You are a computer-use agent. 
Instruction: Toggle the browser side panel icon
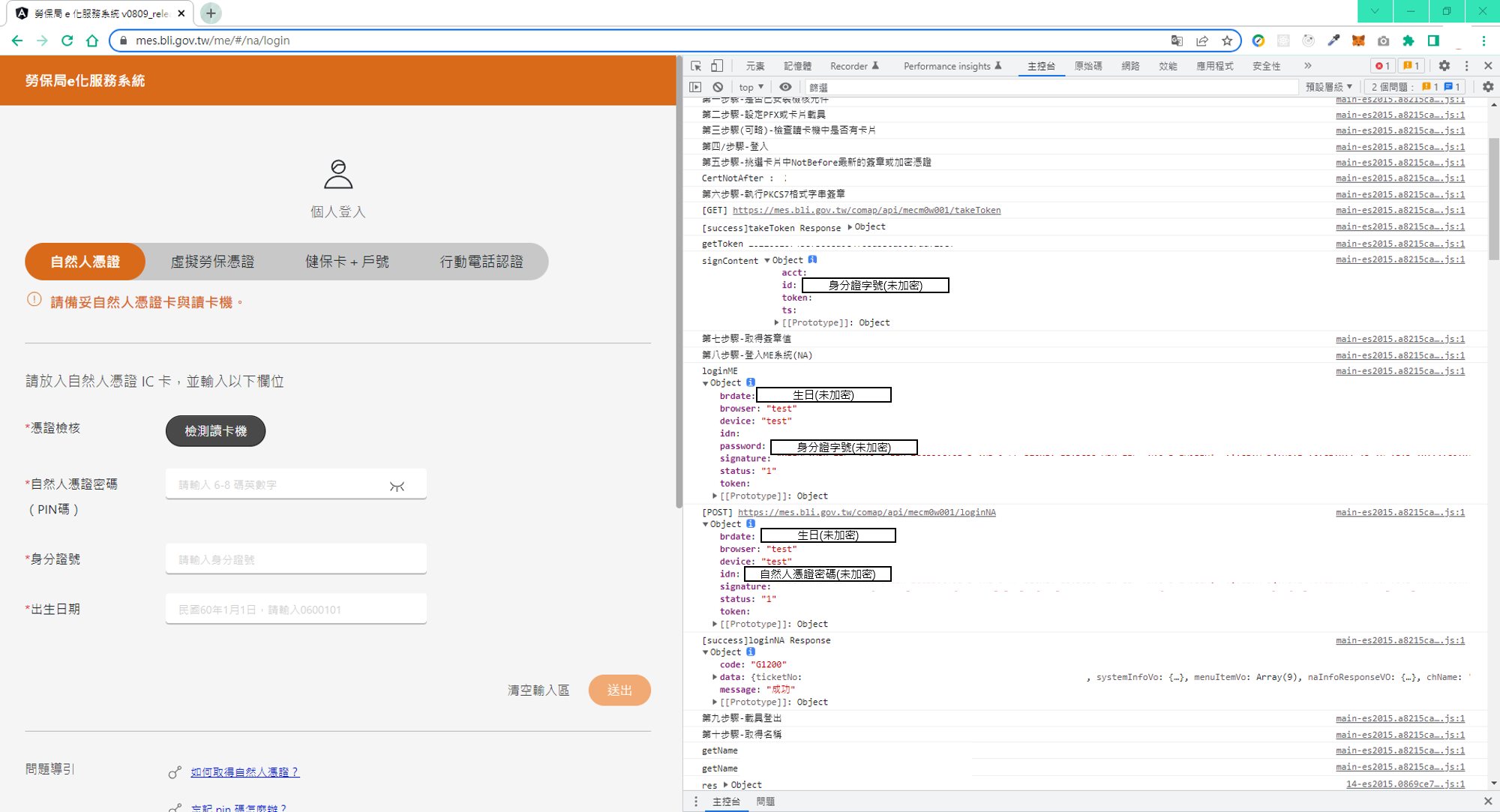(x=1433, y=40)
